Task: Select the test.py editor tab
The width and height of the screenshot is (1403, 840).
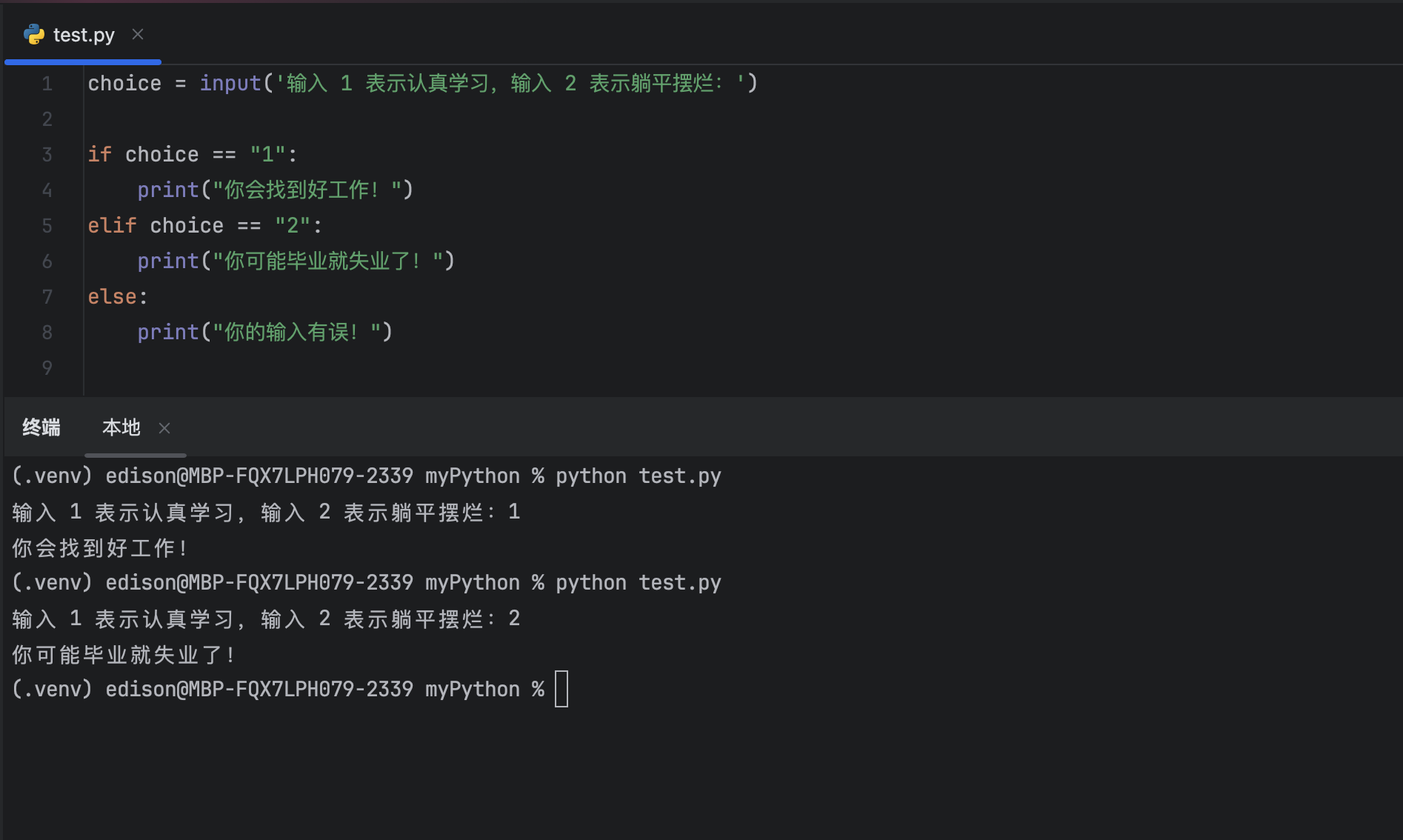Action: (x=85, y=34)
